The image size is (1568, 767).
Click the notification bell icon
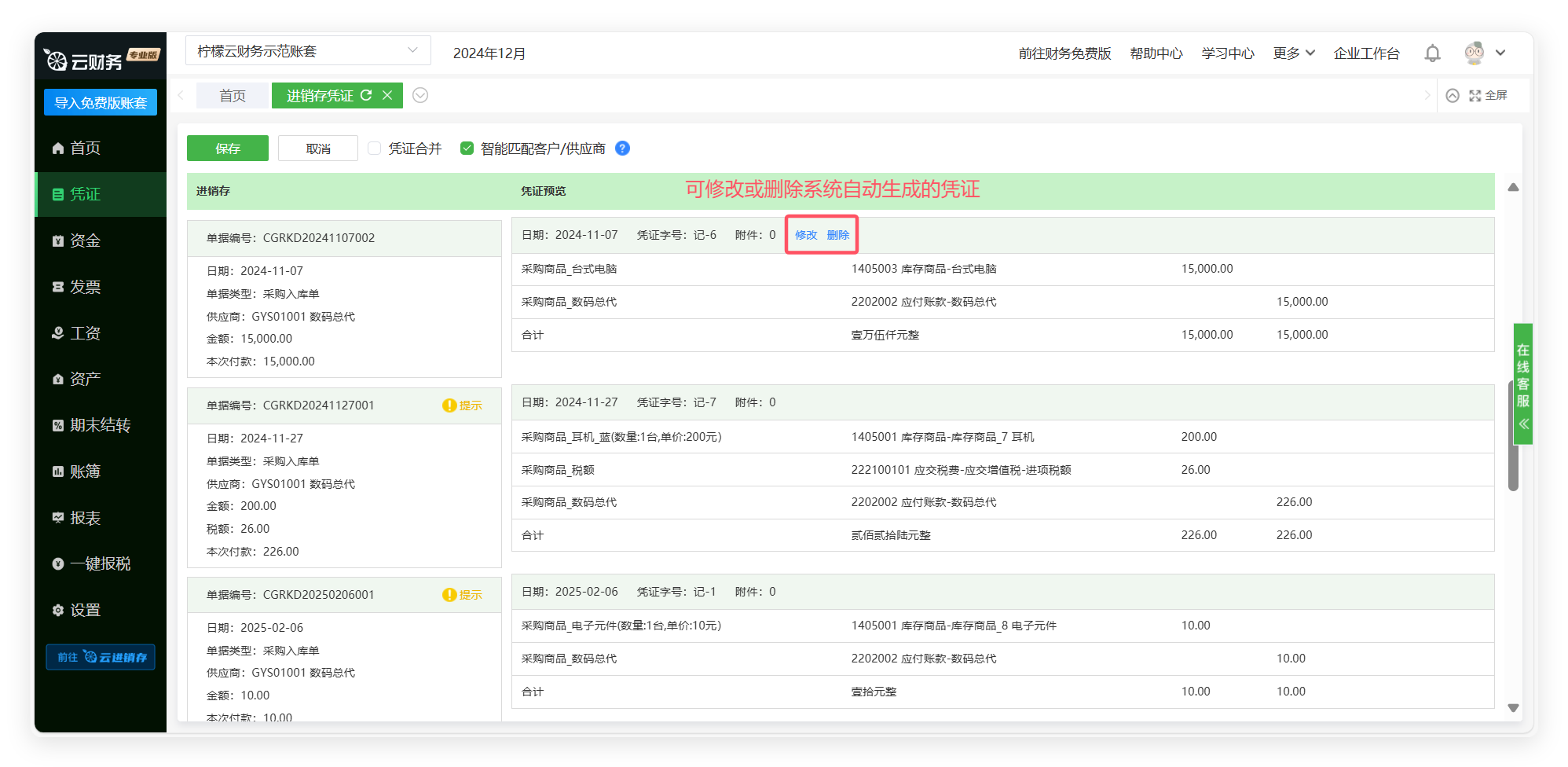pos(1432,53)
